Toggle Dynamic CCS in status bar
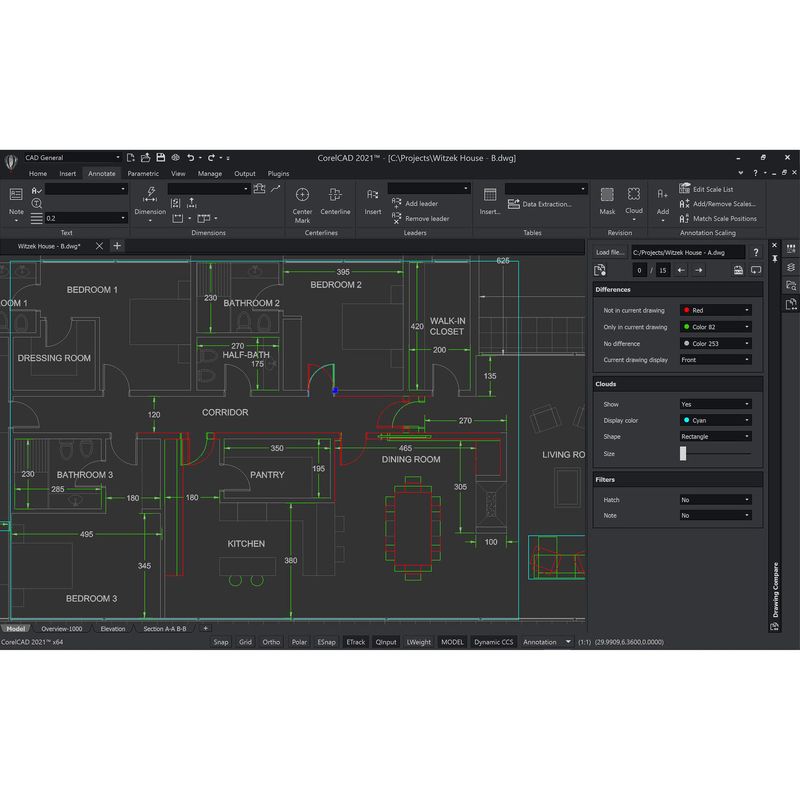The image size is (800, 800). 493,642
